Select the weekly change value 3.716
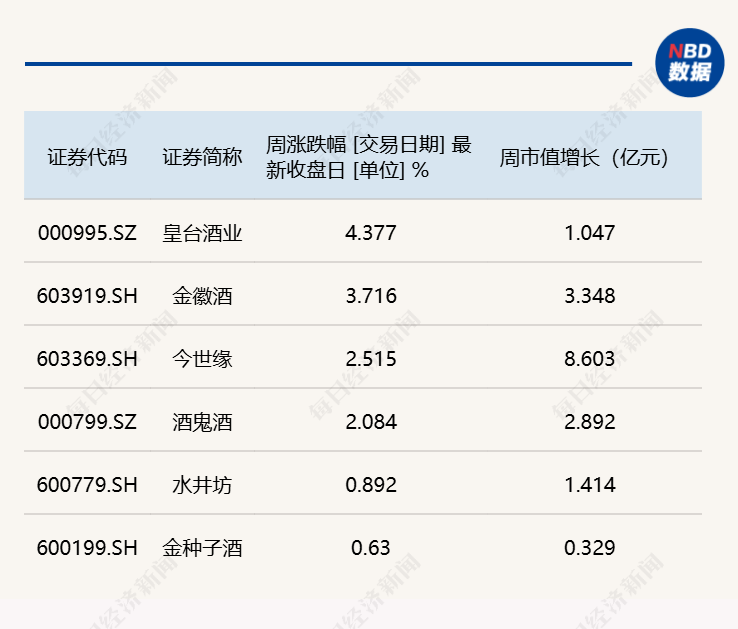The height and width of the screenshot is (629, 738). point(371,296)
